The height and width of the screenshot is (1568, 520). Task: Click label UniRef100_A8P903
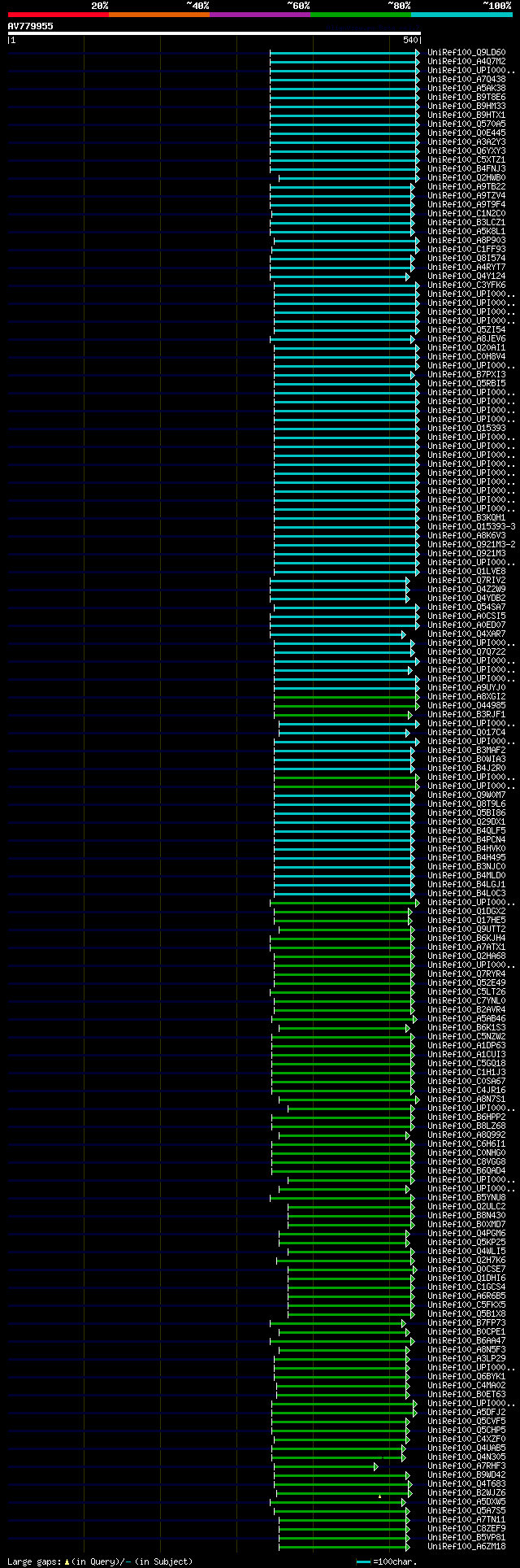(466, 241)
